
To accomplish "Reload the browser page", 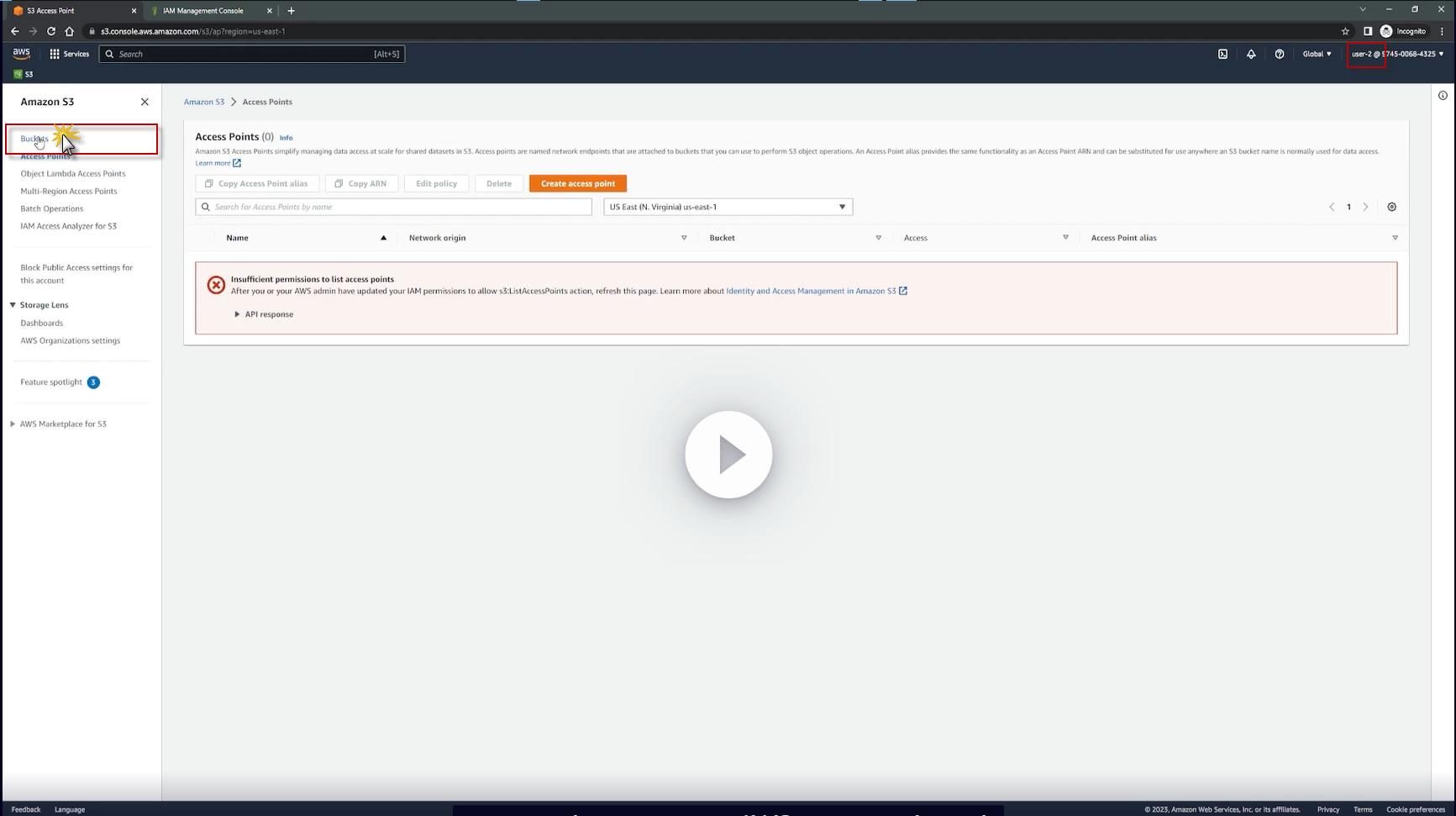I will pyautogui.click(x=51, y=31).
